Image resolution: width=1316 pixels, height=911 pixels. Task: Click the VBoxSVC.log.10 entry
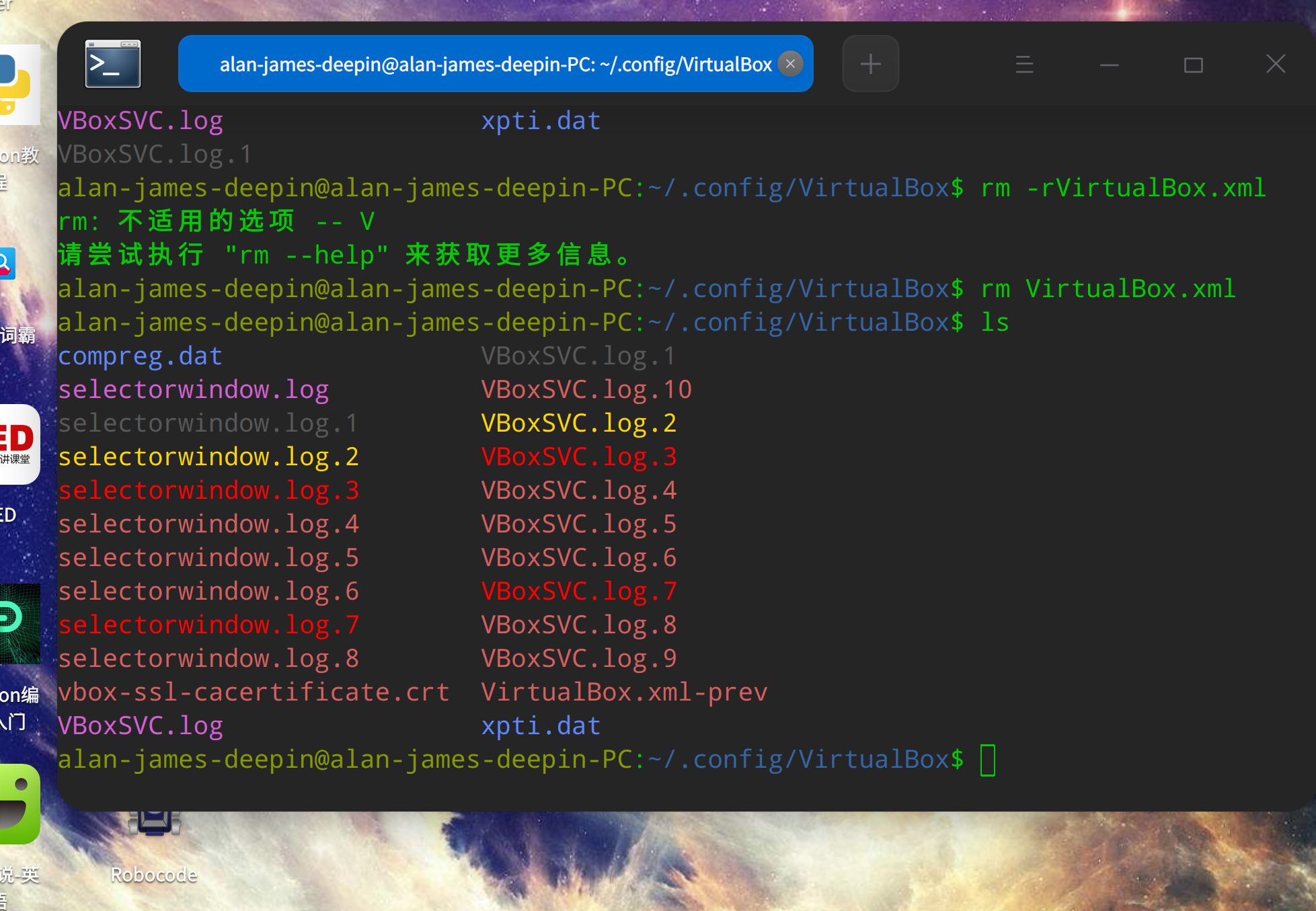click(586, 390)
